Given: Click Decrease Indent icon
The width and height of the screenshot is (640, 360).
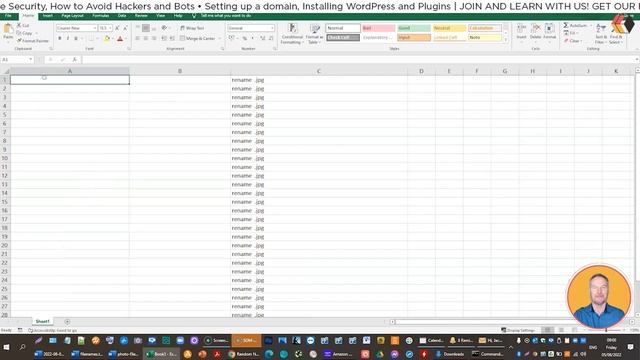Looking at the screenshot, I should (x=164, y=38).
